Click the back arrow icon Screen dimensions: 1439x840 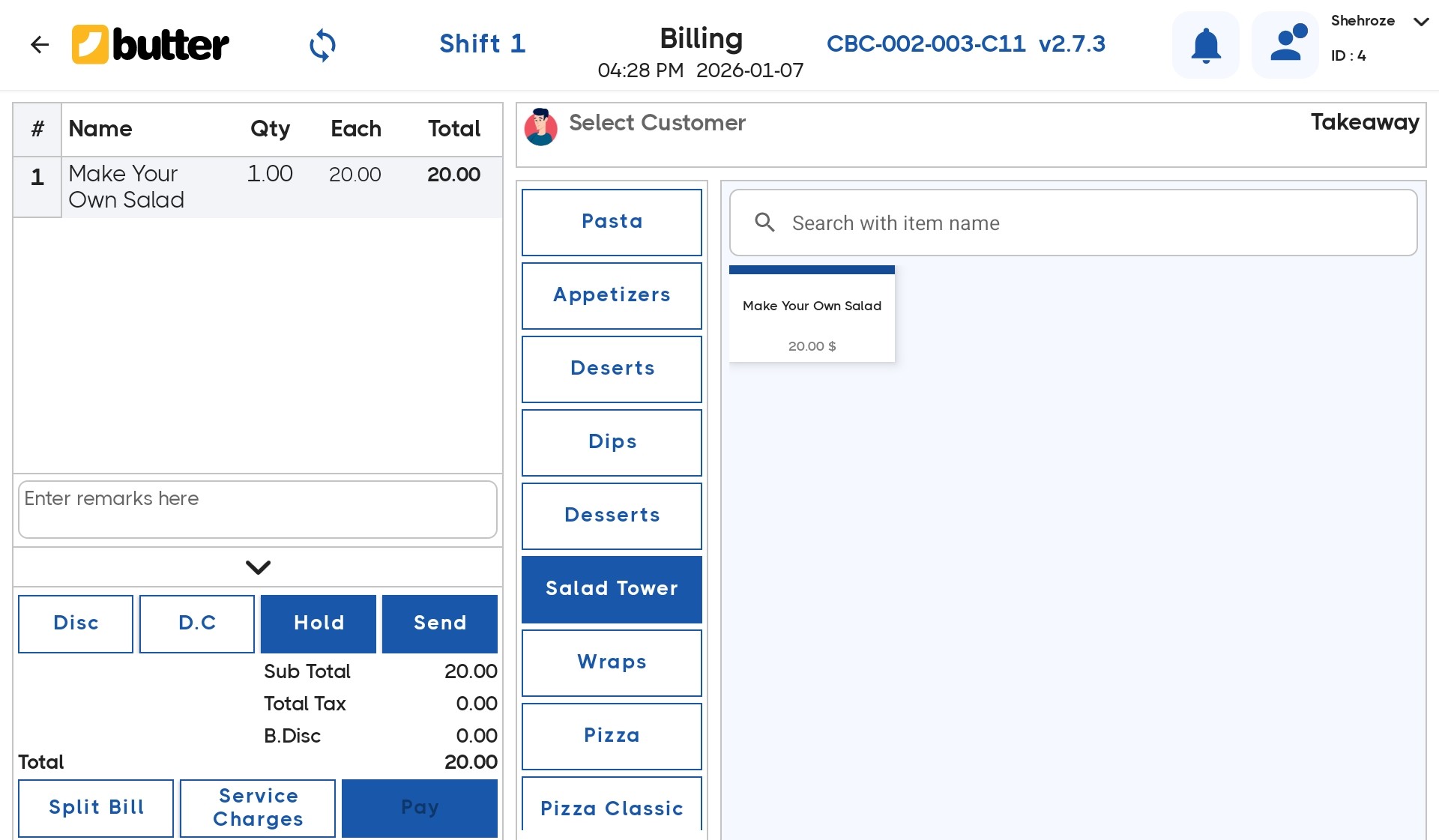[x=40, y=45]
